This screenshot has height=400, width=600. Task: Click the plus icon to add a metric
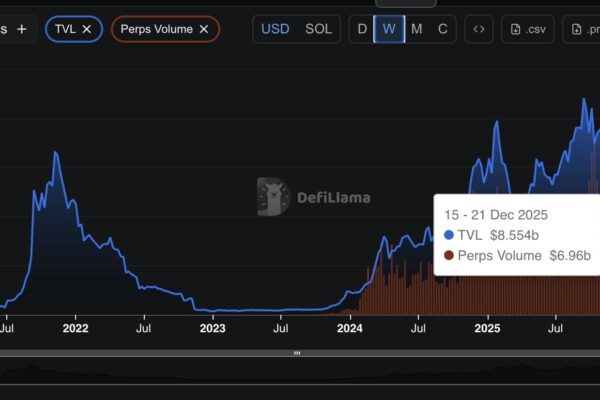[x=21, y=29]
